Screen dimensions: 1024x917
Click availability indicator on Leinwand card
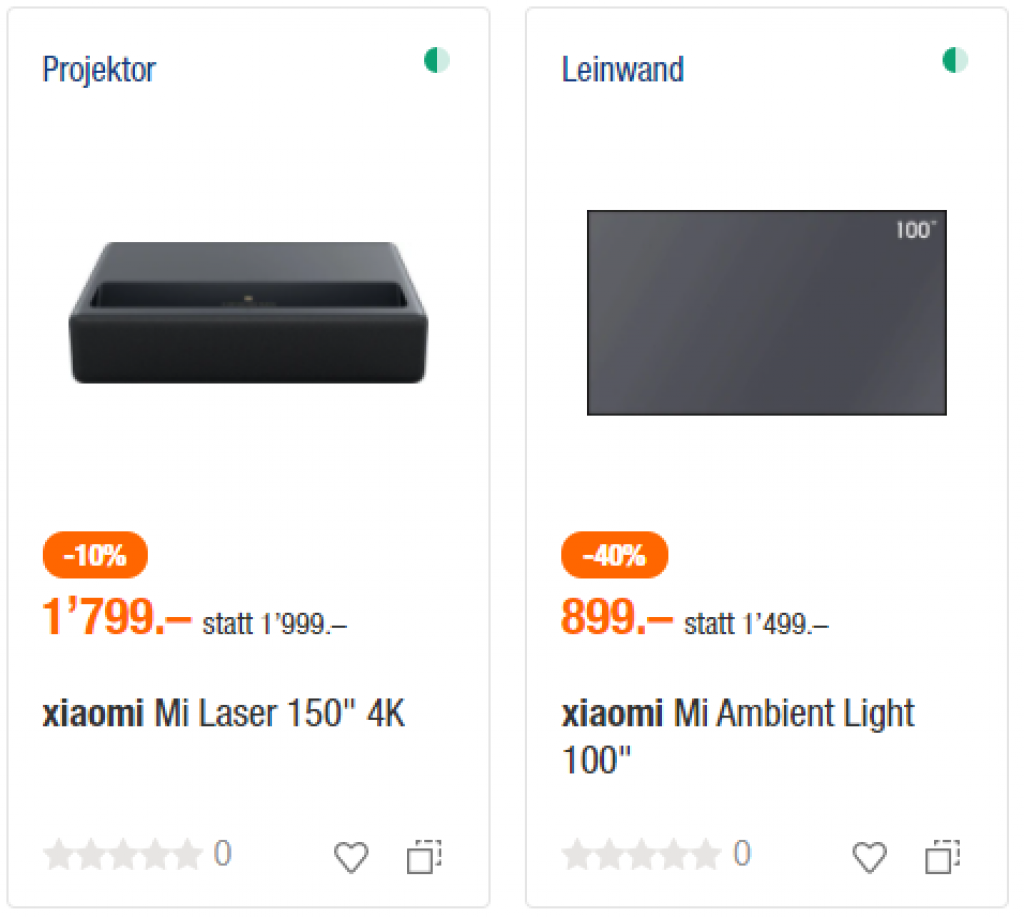pyautogui.click(x=956, y=61)
